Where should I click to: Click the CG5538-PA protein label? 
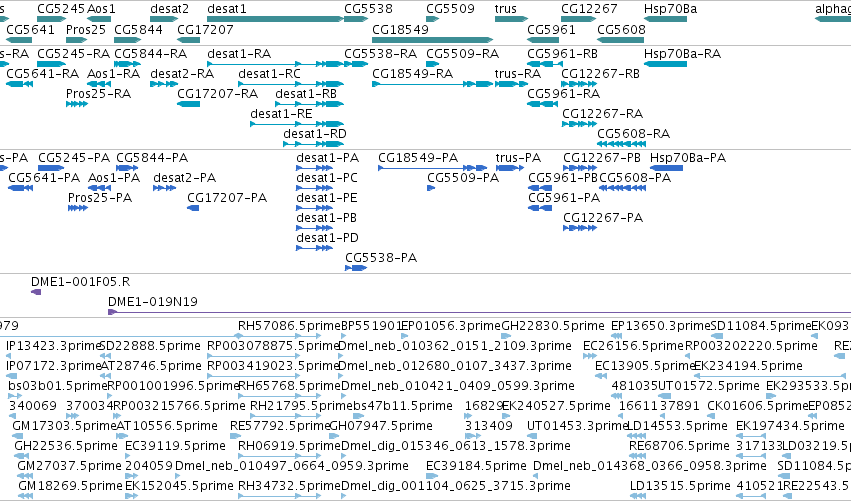coord(381,258)
